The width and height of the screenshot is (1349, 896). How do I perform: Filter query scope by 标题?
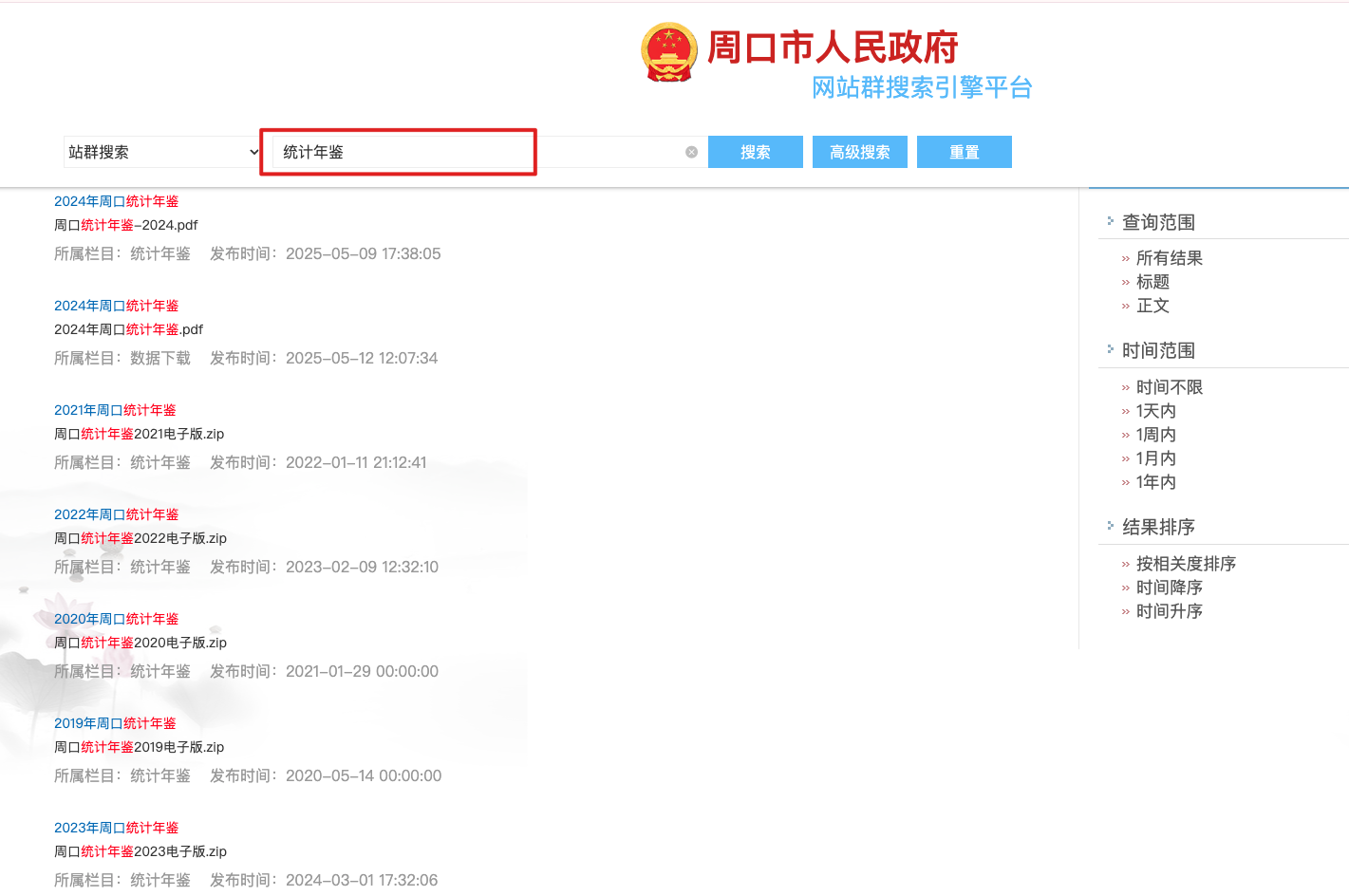(x=1152, y=282)
